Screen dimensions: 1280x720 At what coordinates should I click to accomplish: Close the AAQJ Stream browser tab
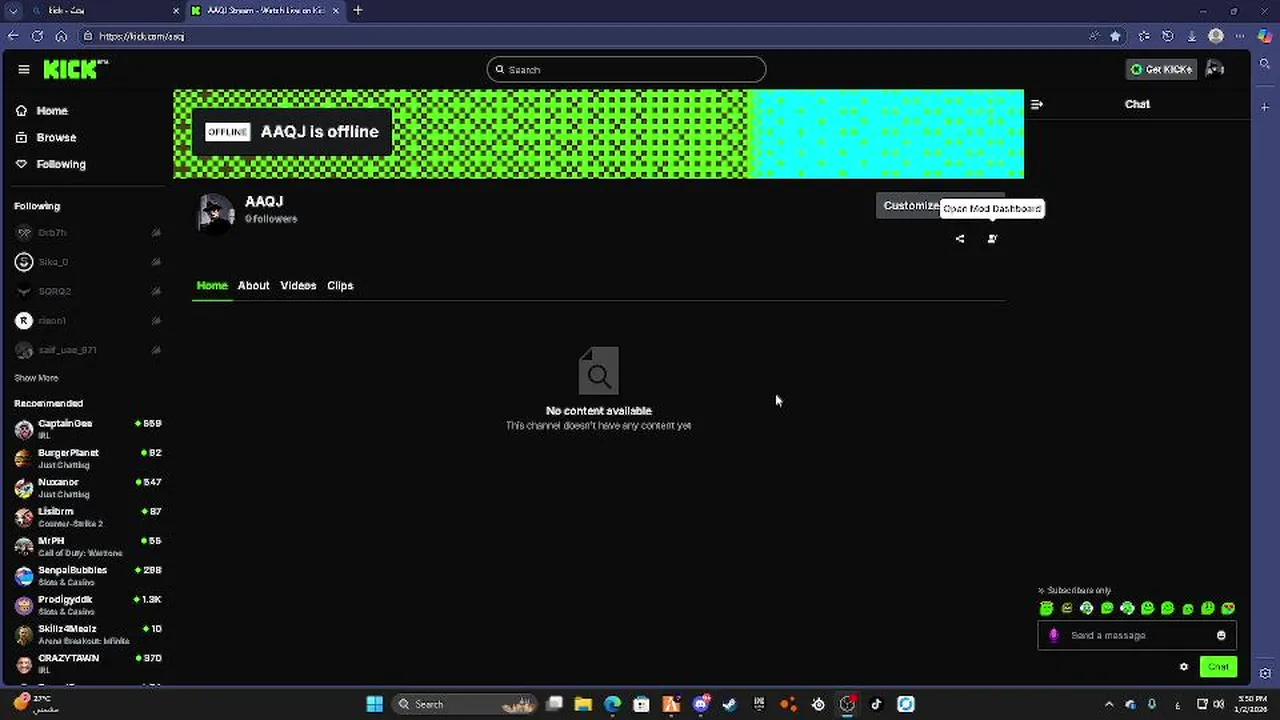point(336,10)
